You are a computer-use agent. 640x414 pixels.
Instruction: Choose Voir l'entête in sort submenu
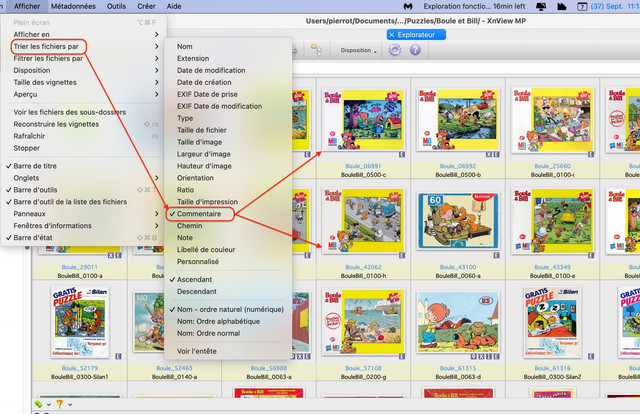pyautogui.click(x=197, y=351)
